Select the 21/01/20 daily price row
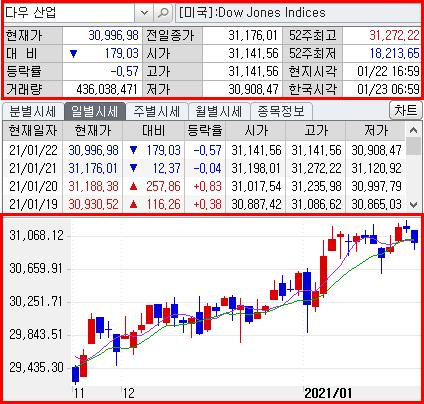 click(x=204, y=186)
